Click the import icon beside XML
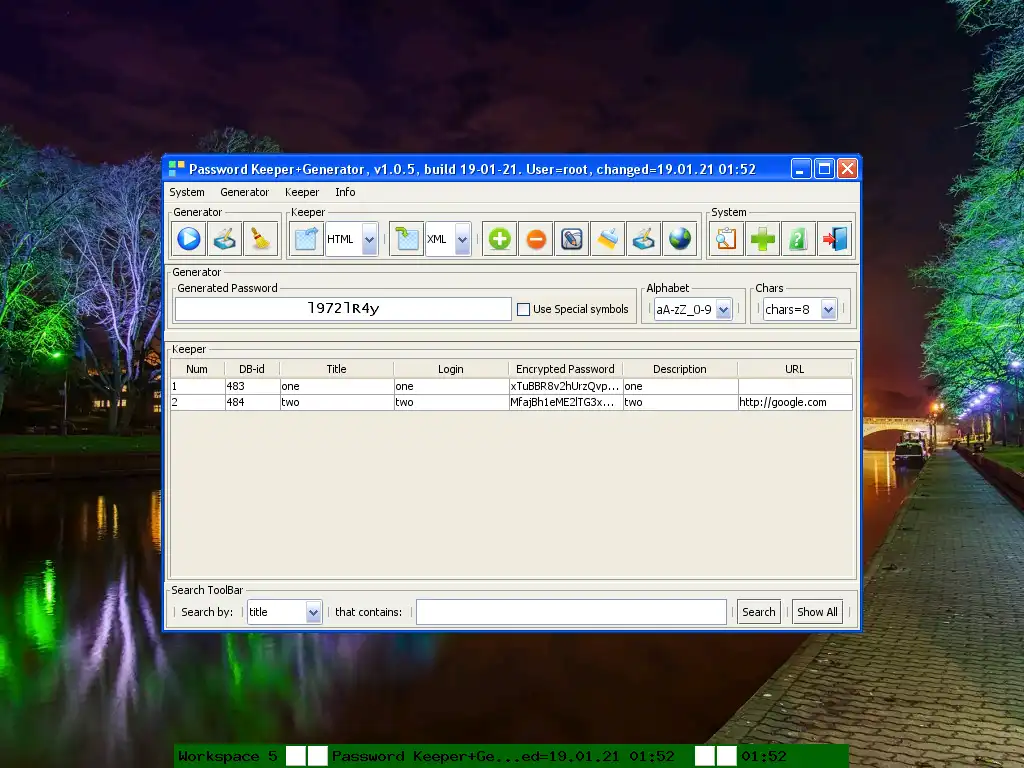Viewport: 1024px width, 768px height. click(406, 239)
